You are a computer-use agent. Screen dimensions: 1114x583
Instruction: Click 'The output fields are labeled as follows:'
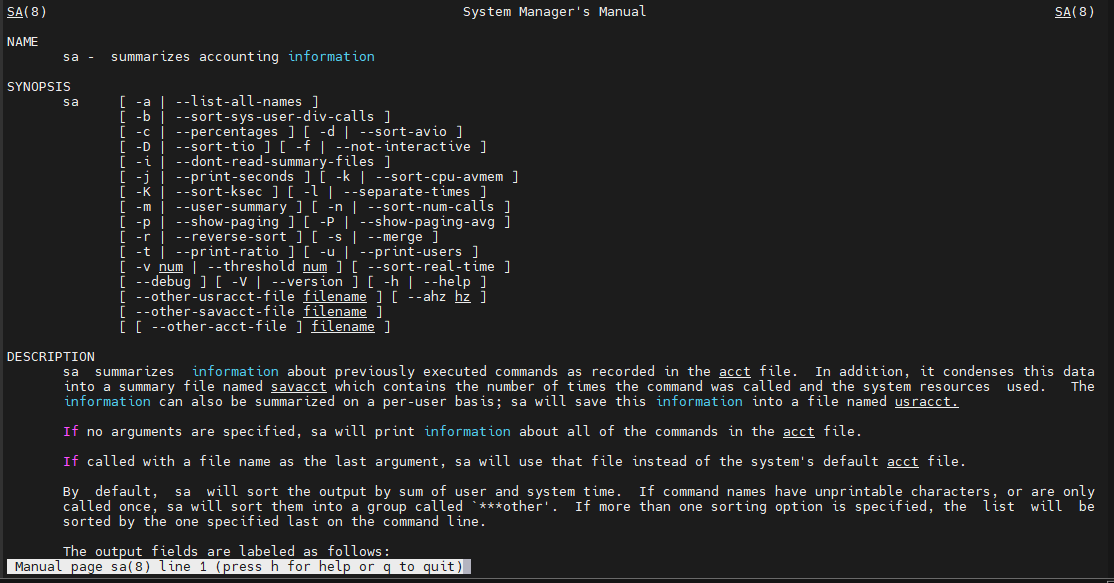227,552
